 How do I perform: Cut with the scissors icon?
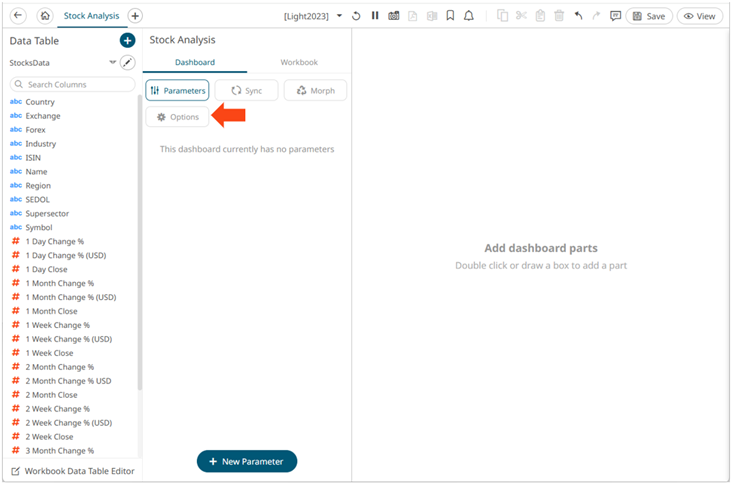(521, 16)
